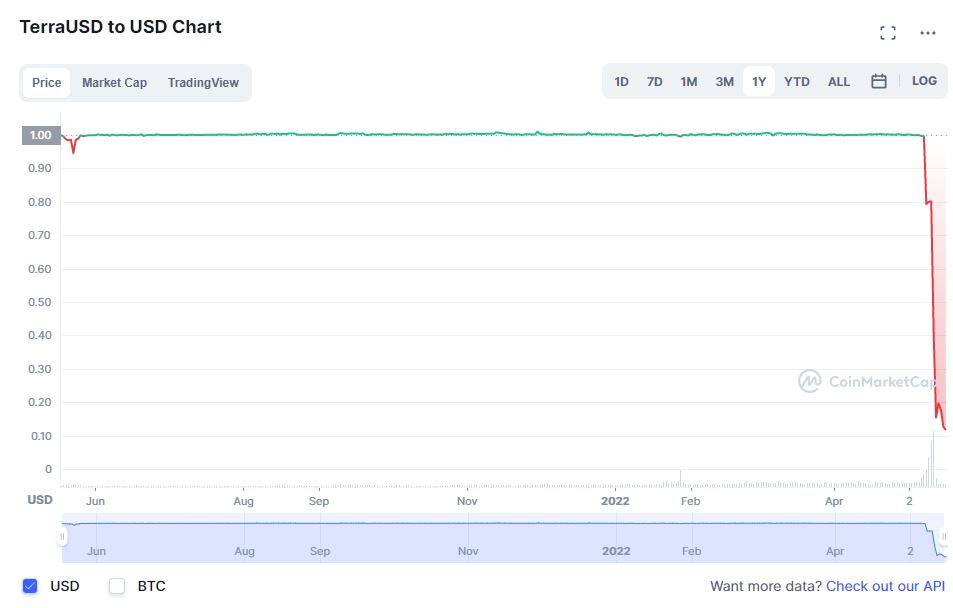Switch to the Market Cap tab

[x=114, y=83]
